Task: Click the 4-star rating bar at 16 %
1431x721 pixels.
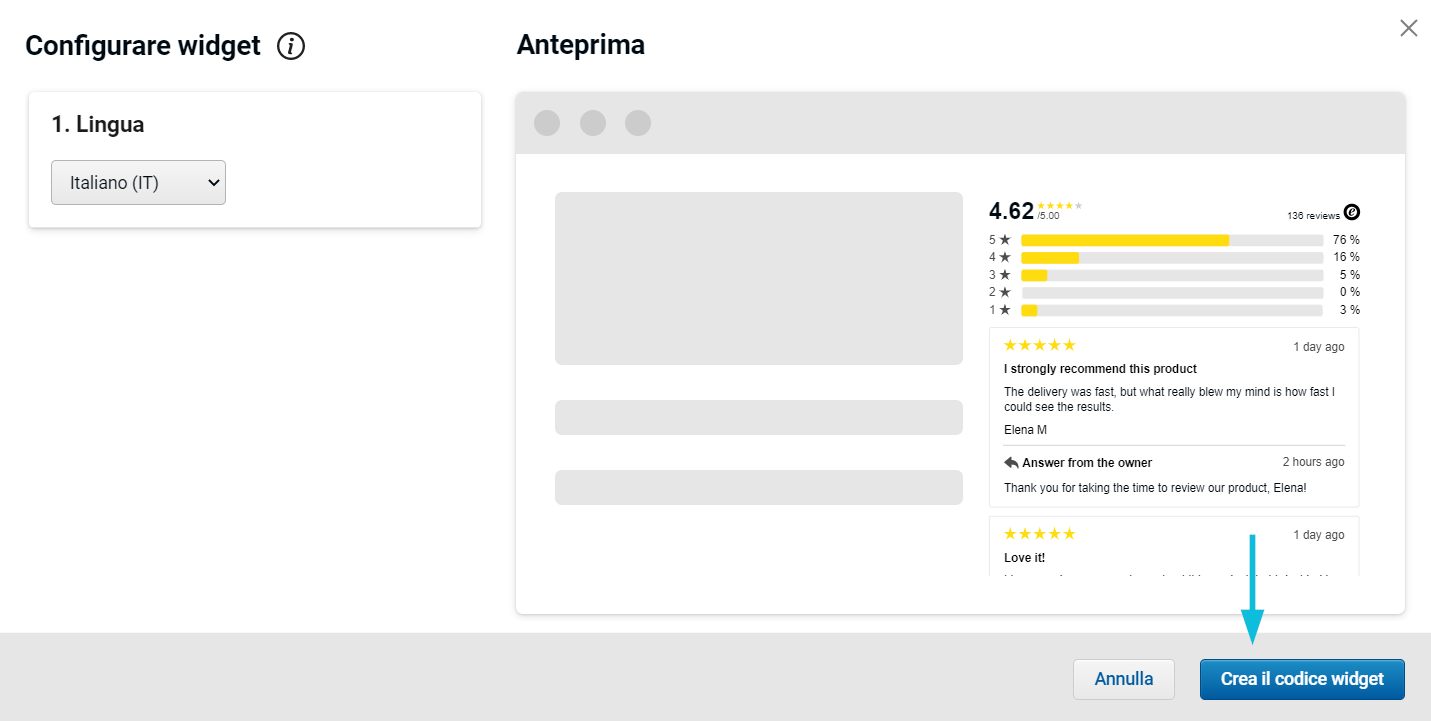Action: click(x=1172, y=258)
